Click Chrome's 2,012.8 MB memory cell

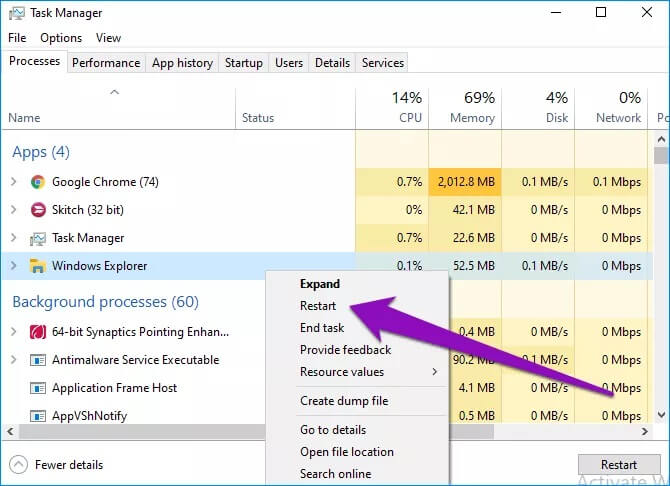coord(465,182)
